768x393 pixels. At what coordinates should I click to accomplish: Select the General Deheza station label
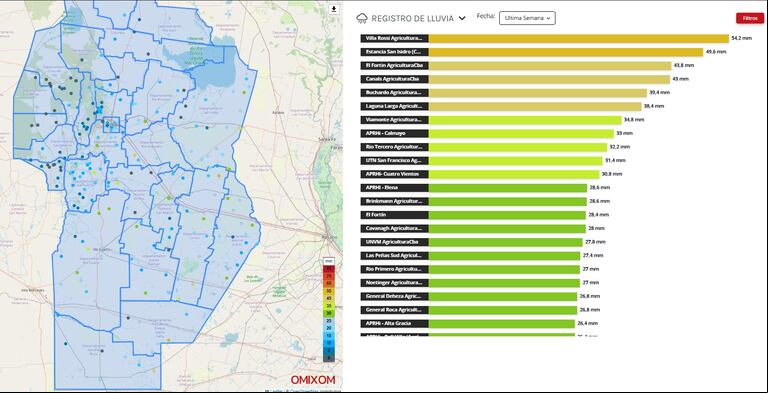(x=395, y=296)
